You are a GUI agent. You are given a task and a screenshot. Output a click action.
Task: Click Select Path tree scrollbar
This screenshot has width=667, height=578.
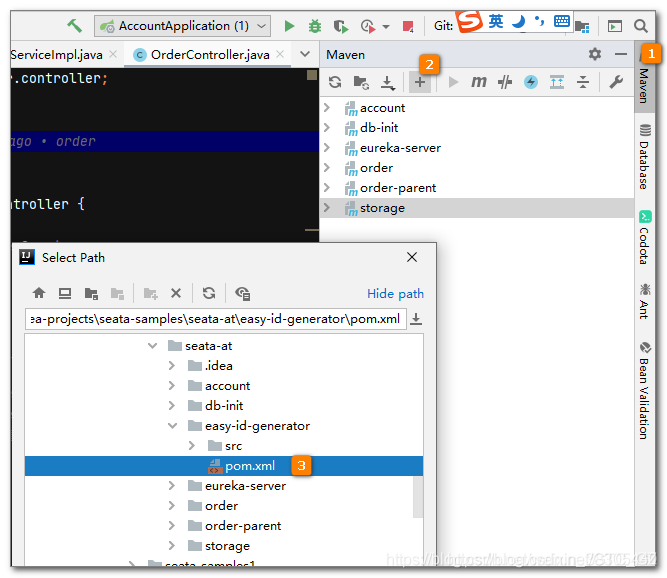click(x=418, y=496)
